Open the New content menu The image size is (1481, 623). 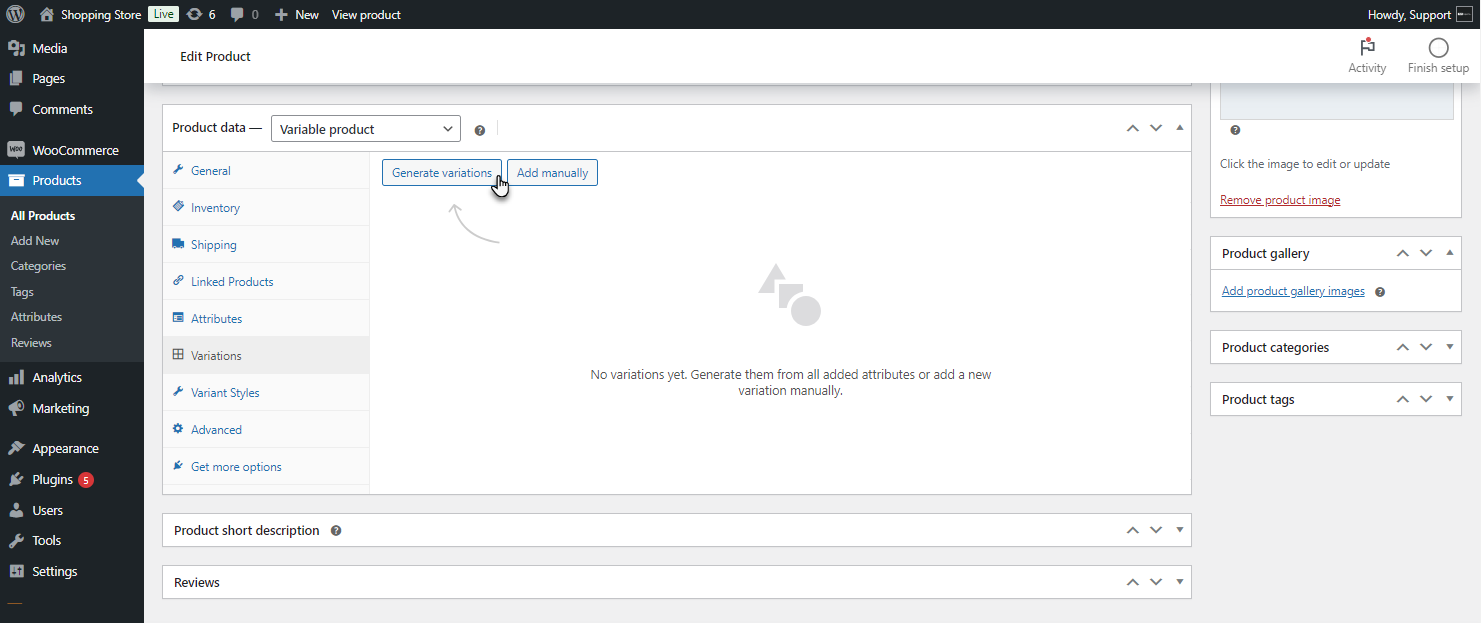point(297,14)
